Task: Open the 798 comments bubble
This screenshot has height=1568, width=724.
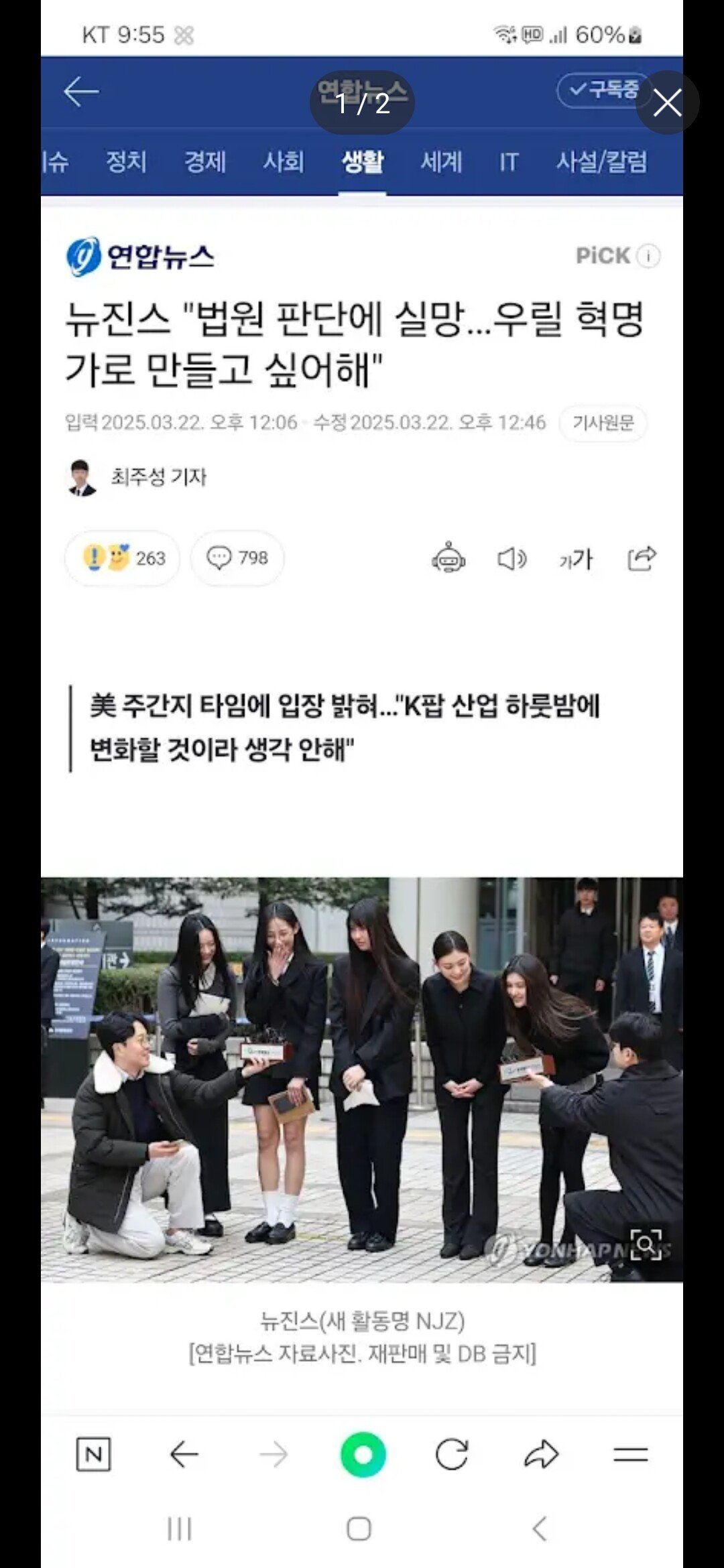Action: (x=237, y=558)
